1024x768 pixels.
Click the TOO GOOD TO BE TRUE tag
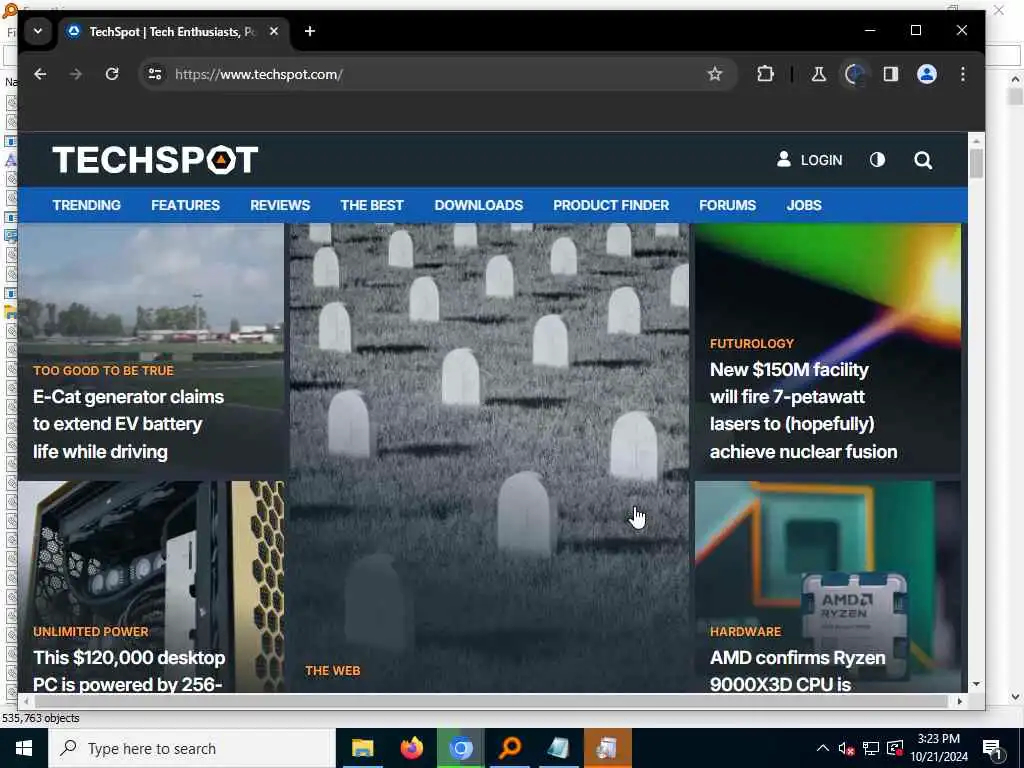coord(103,370)
